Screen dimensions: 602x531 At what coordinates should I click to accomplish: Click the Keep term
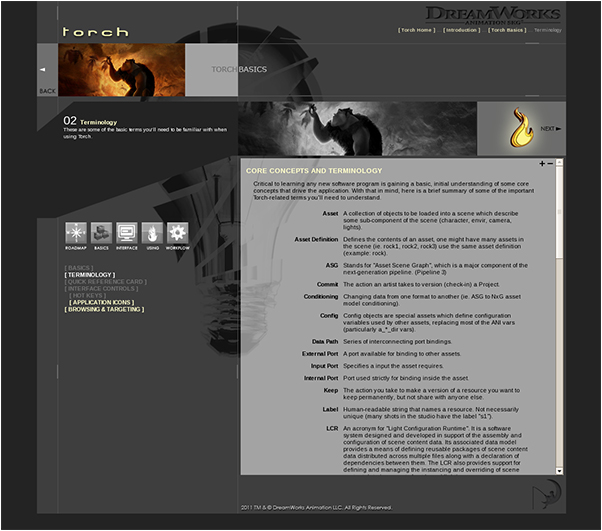[x=331, y=390]
